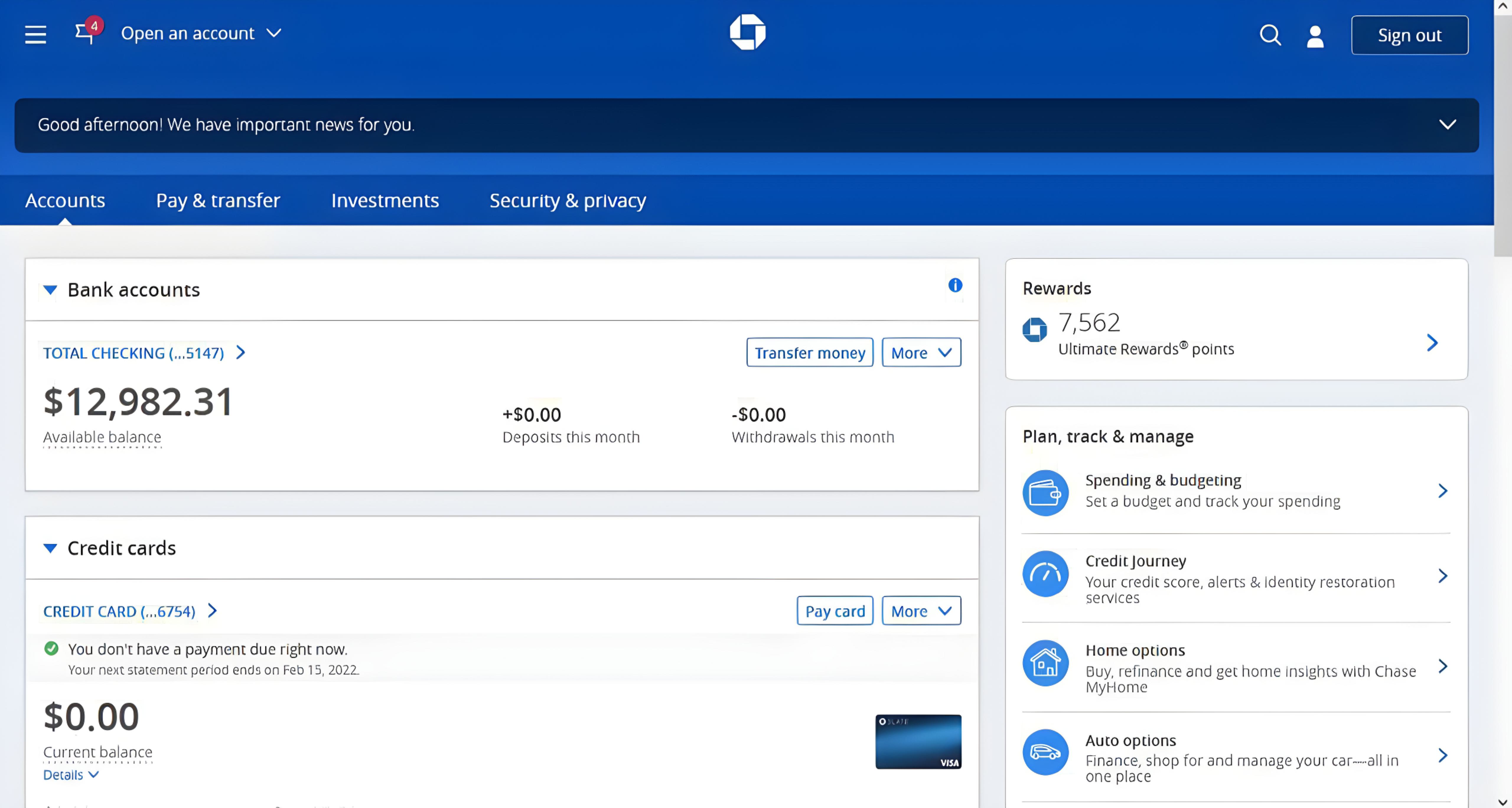
Task: Open Ultimate Rewards arrow chevron
Action: click(x=1433, y=343)
